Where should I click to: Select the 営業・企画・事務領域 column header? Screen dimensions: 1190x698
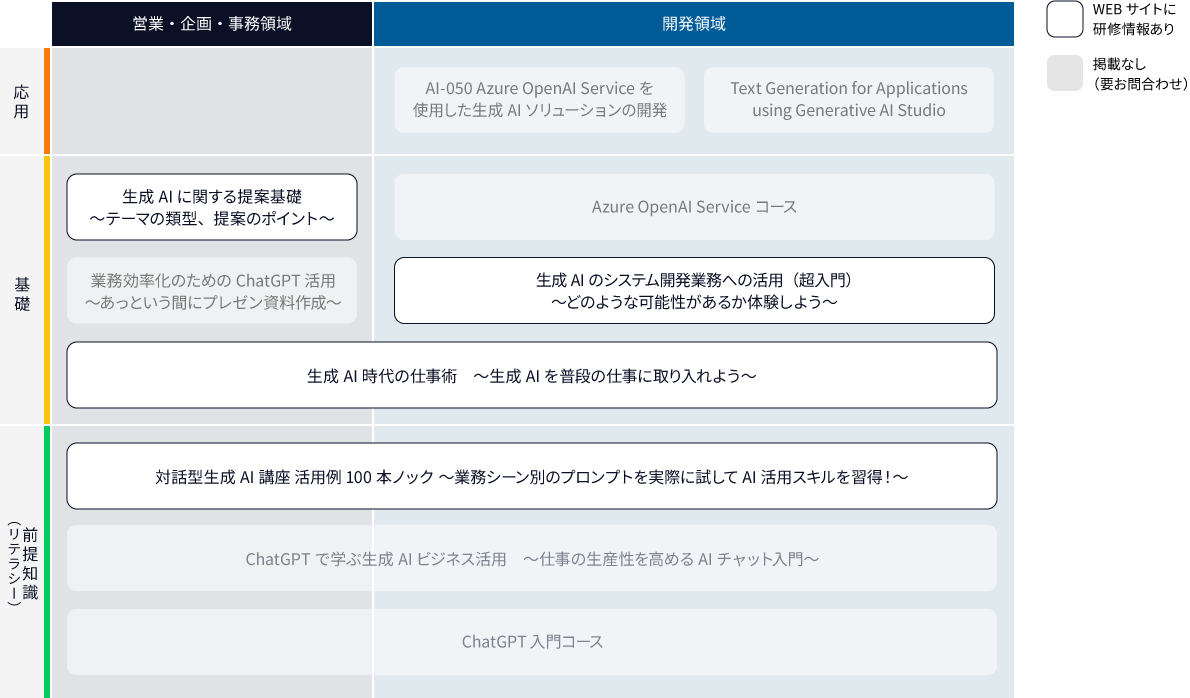pyautogui.click(x=212, y=24)
